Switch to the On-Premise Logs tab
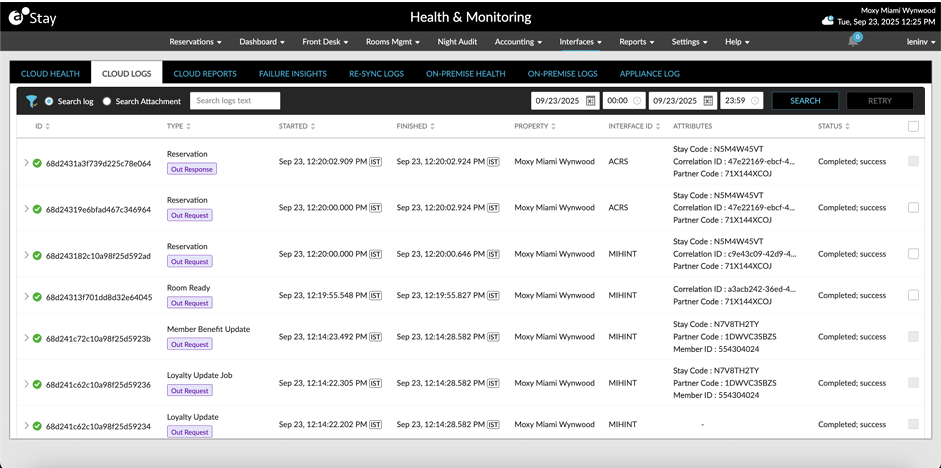The image size is (941, 468). coord(562,74)
